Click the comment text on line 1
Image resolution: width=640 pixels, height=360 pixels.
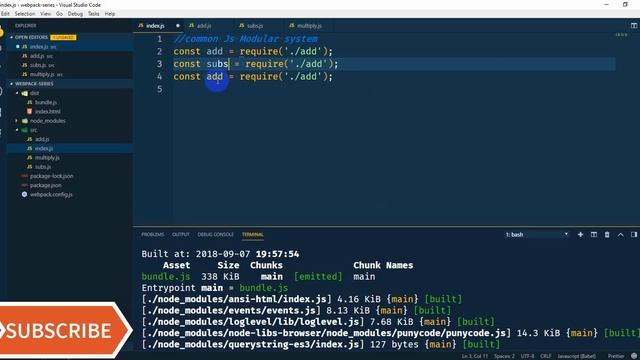[x=245, y=39]
